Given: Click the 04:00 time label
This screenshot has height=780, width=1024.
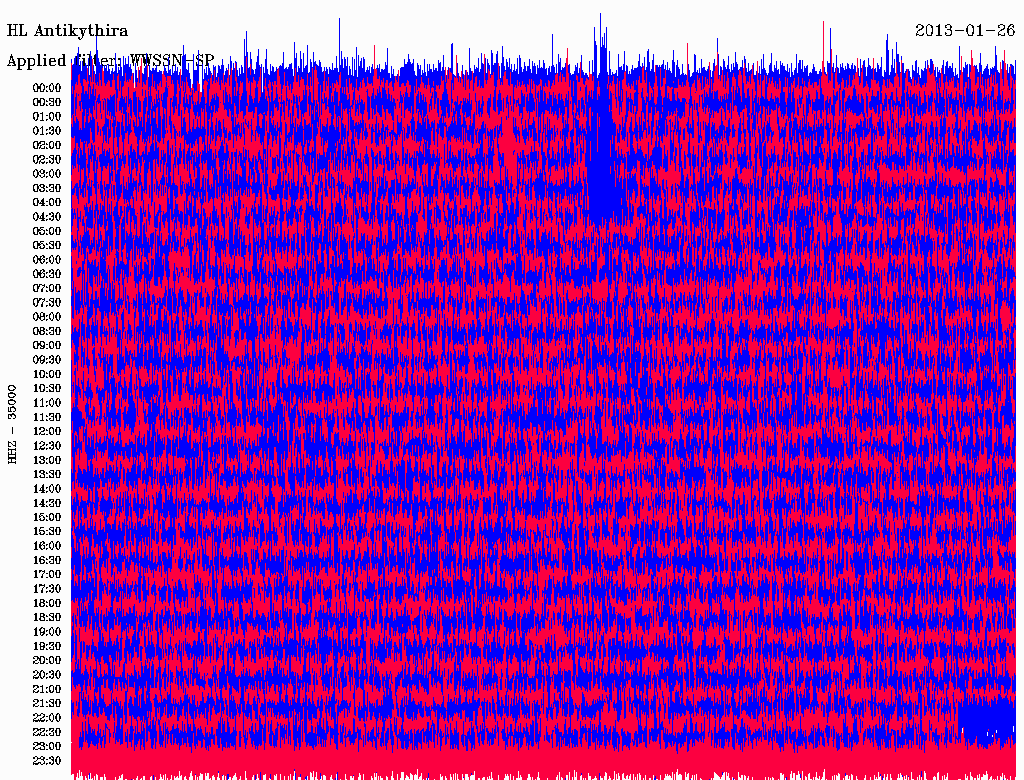Looking at the screenshot, I should 47,203.
